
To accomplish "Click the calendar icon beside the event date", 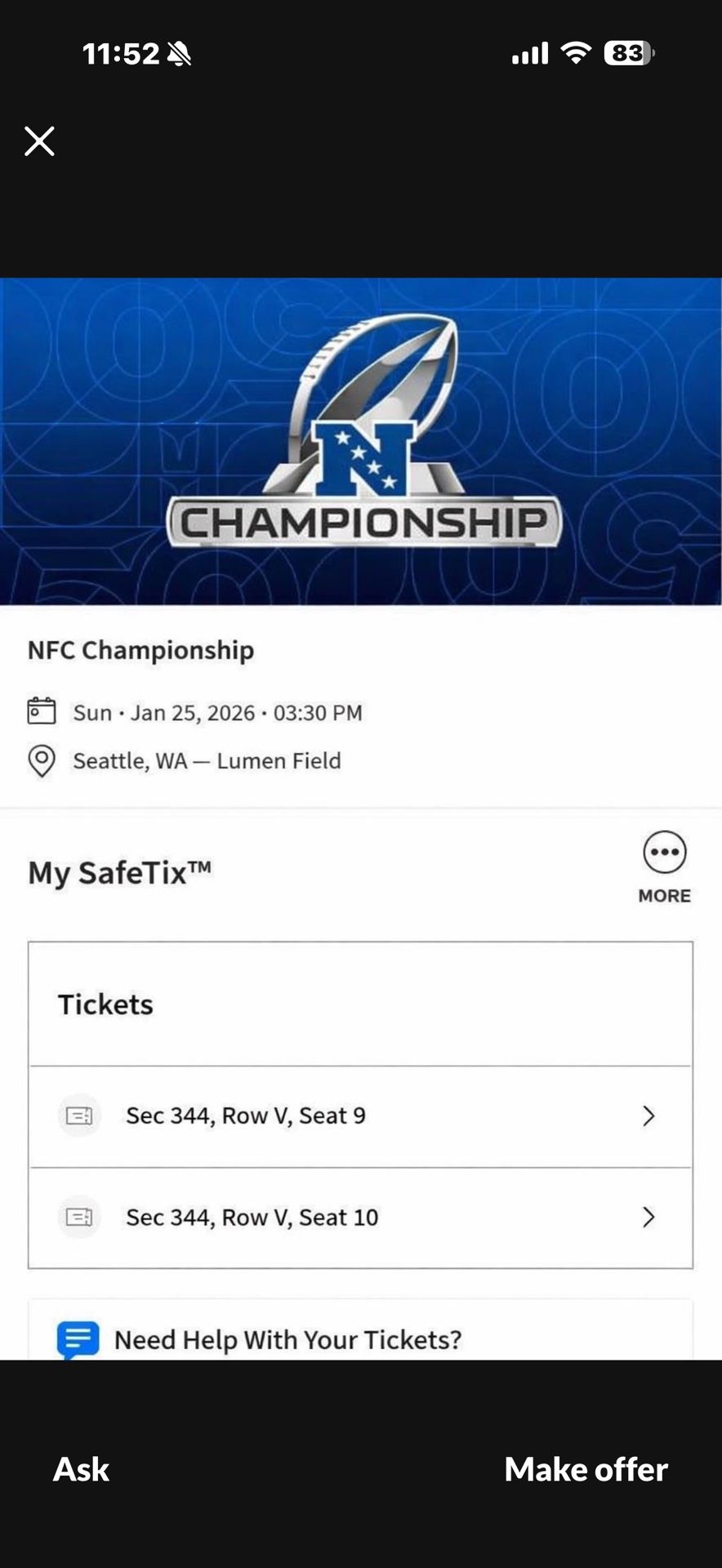I will [x=42, y=712].
